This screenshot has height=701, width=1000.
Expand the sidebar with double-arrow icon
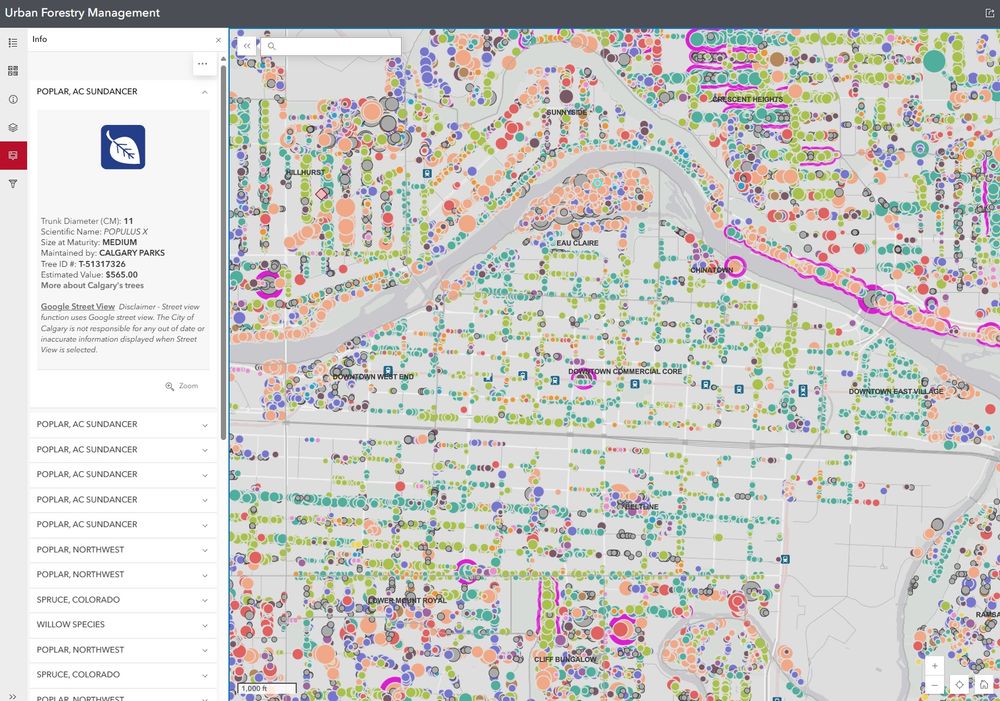pos(13,696)
